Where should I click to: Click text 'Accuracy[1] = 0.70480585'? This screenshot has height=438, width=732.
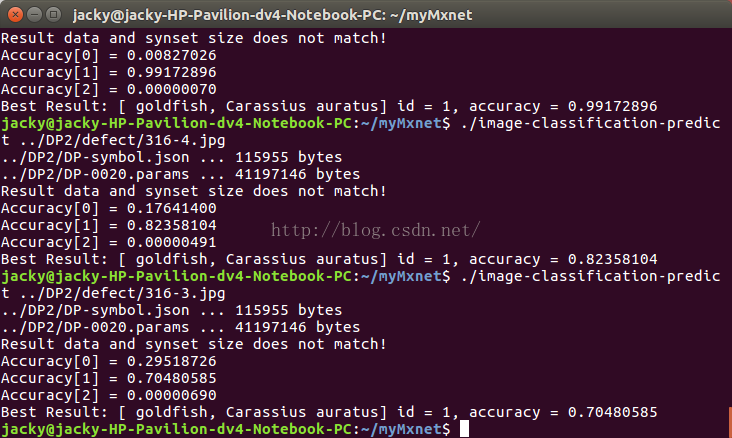click(x=109, y=378)
